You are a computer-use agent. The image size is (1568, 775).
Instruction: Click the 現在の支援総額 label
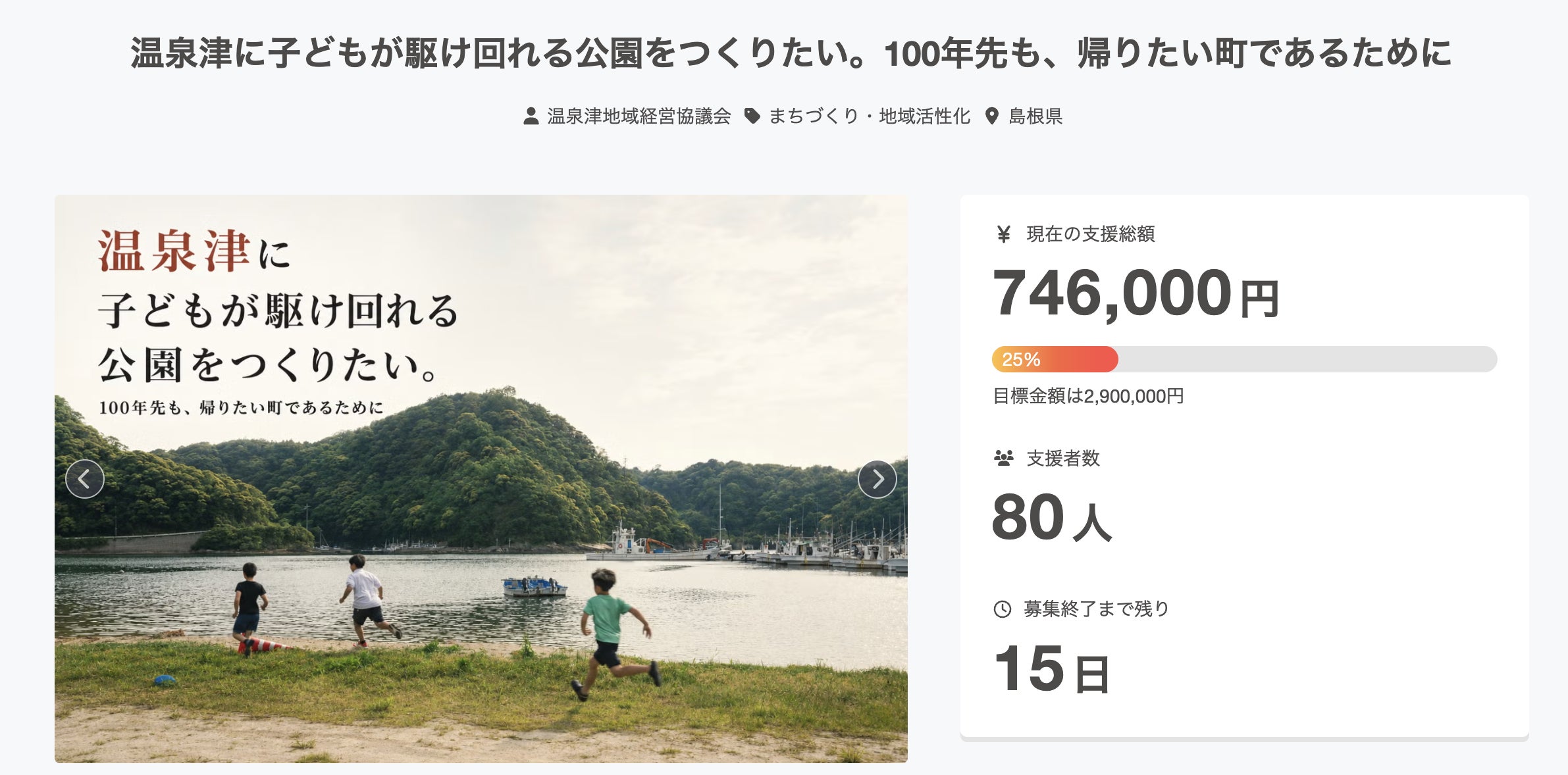click(1091, 234)
